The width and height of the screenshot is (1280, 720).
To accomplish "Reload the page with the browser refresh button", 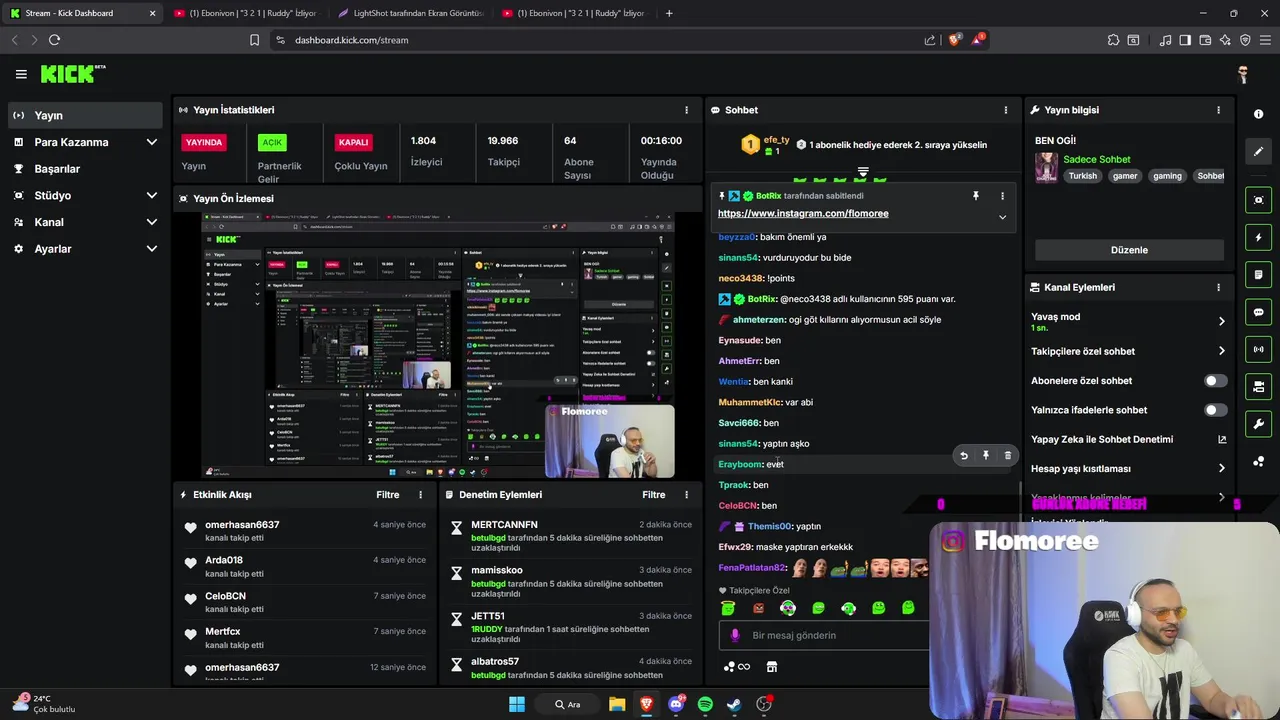I will point(54,40).
